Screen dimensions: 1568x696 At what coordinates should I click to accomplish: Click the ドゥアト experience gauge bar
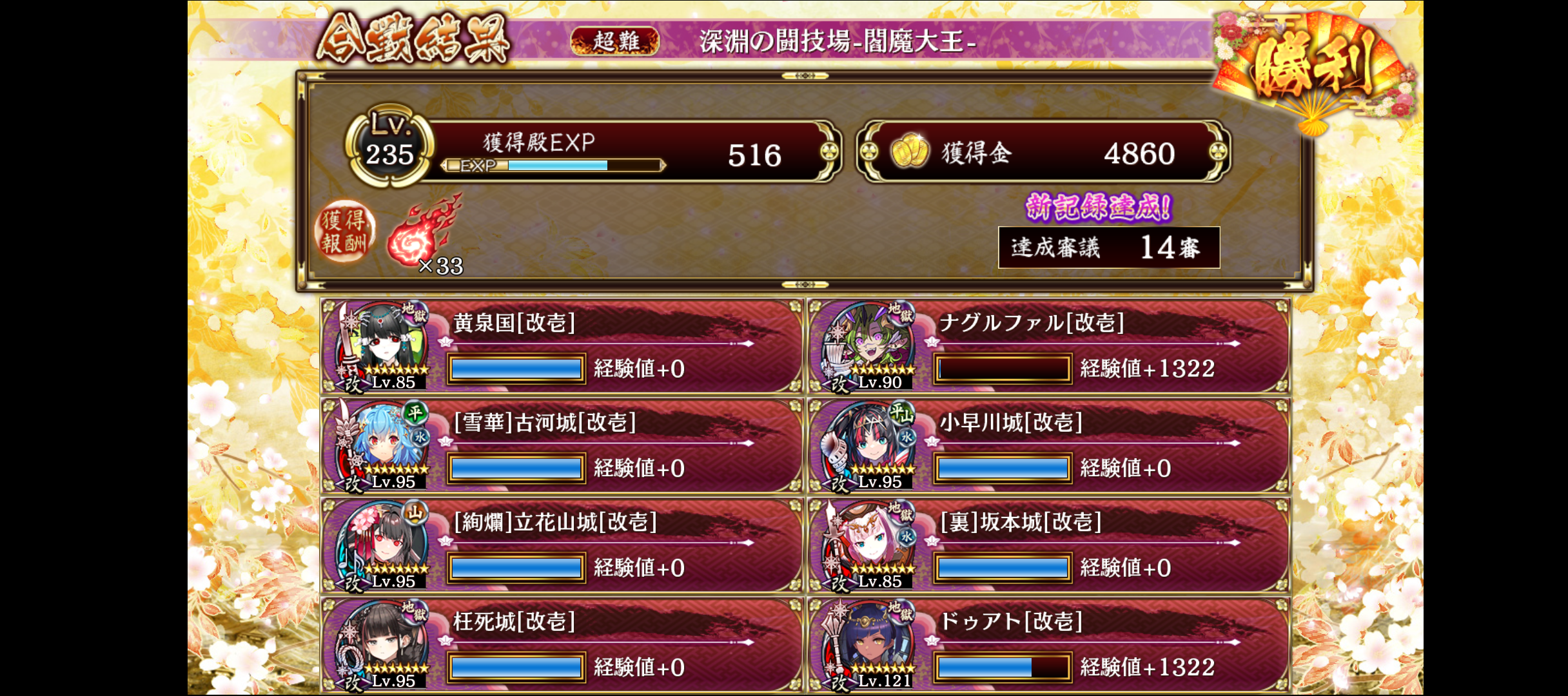[1003, 668]
